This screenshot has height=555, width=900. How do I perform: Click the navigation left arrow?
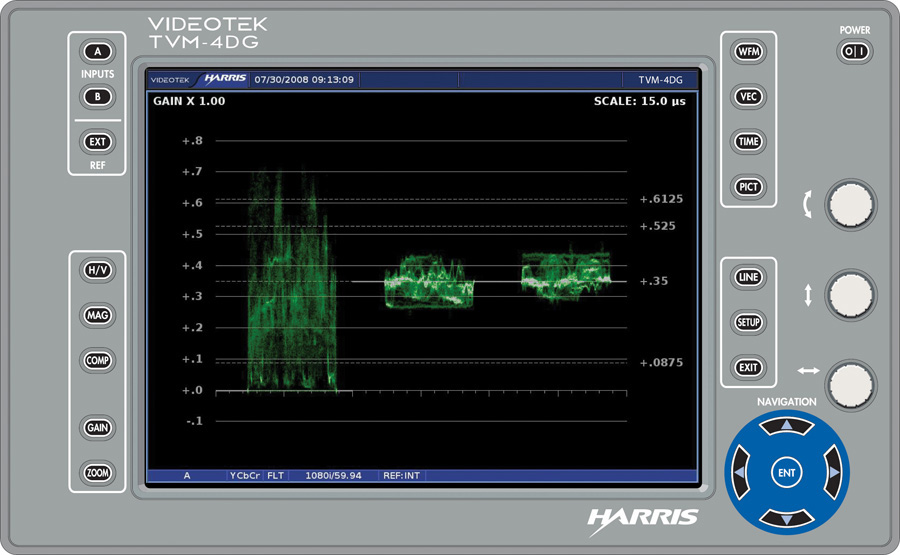point(740,472)
